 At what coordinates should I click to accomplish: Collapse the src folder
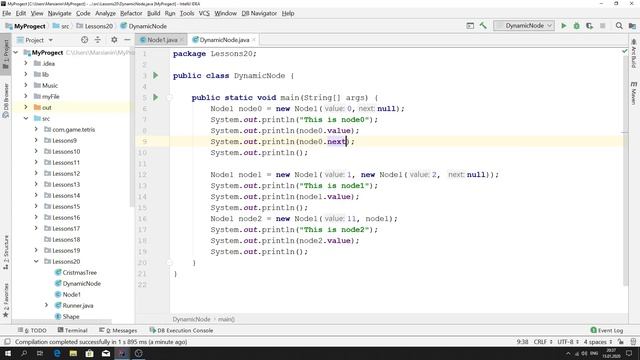tap(26, 118)
